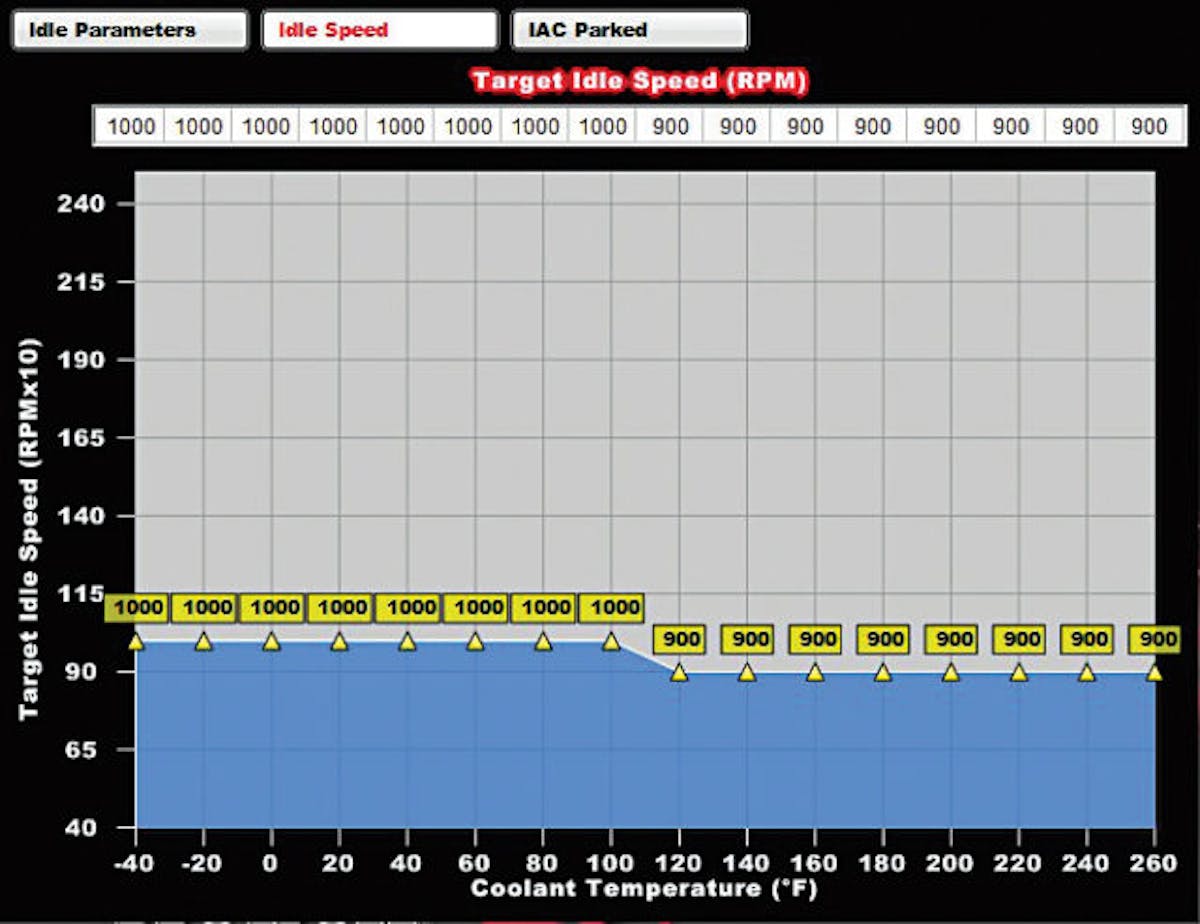Click the 900 label above the 120°F marker
The image size is (1200, 924).
(681, 639)
